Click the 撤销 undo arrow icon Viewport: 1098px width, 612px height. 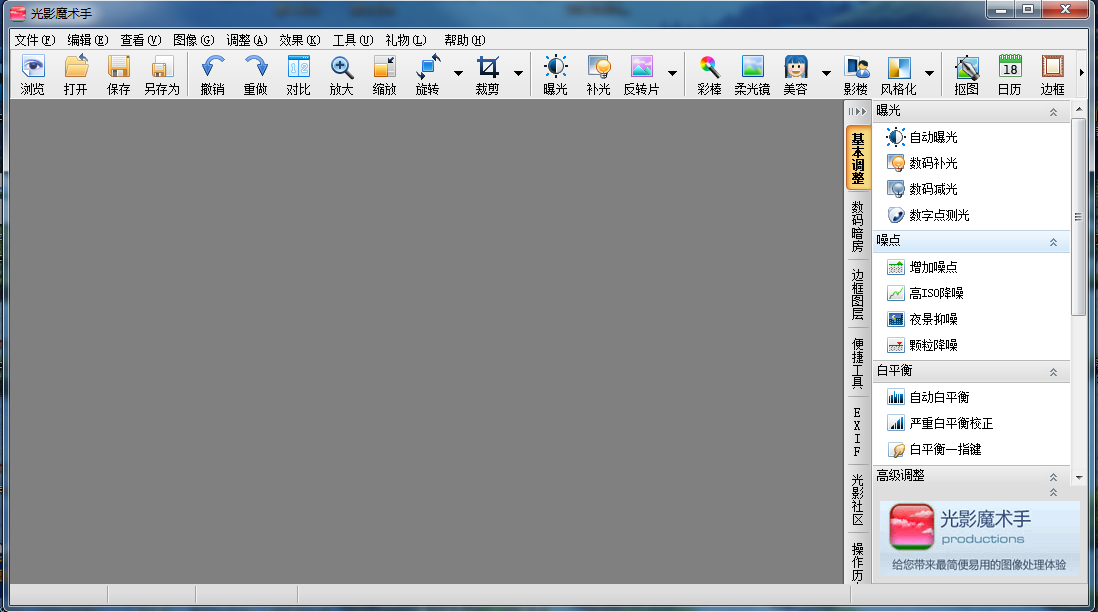pos(212,68)
